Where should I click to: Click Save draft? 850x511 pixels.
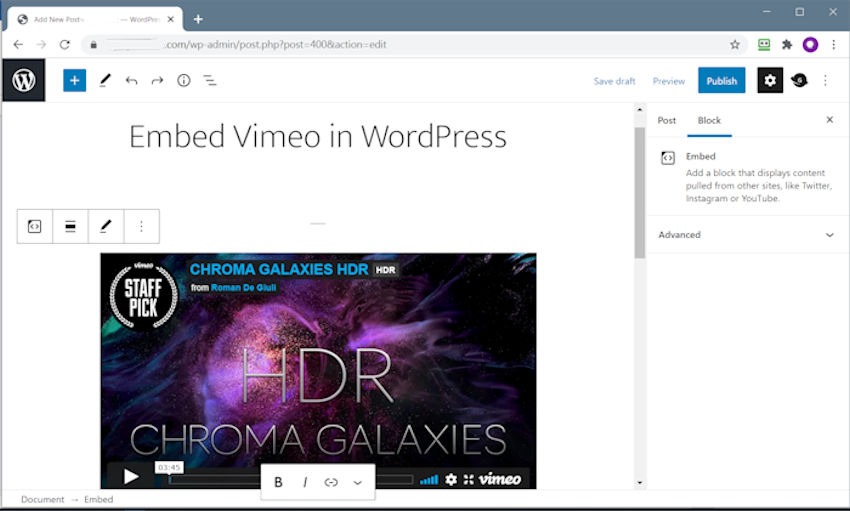(614, 81)
